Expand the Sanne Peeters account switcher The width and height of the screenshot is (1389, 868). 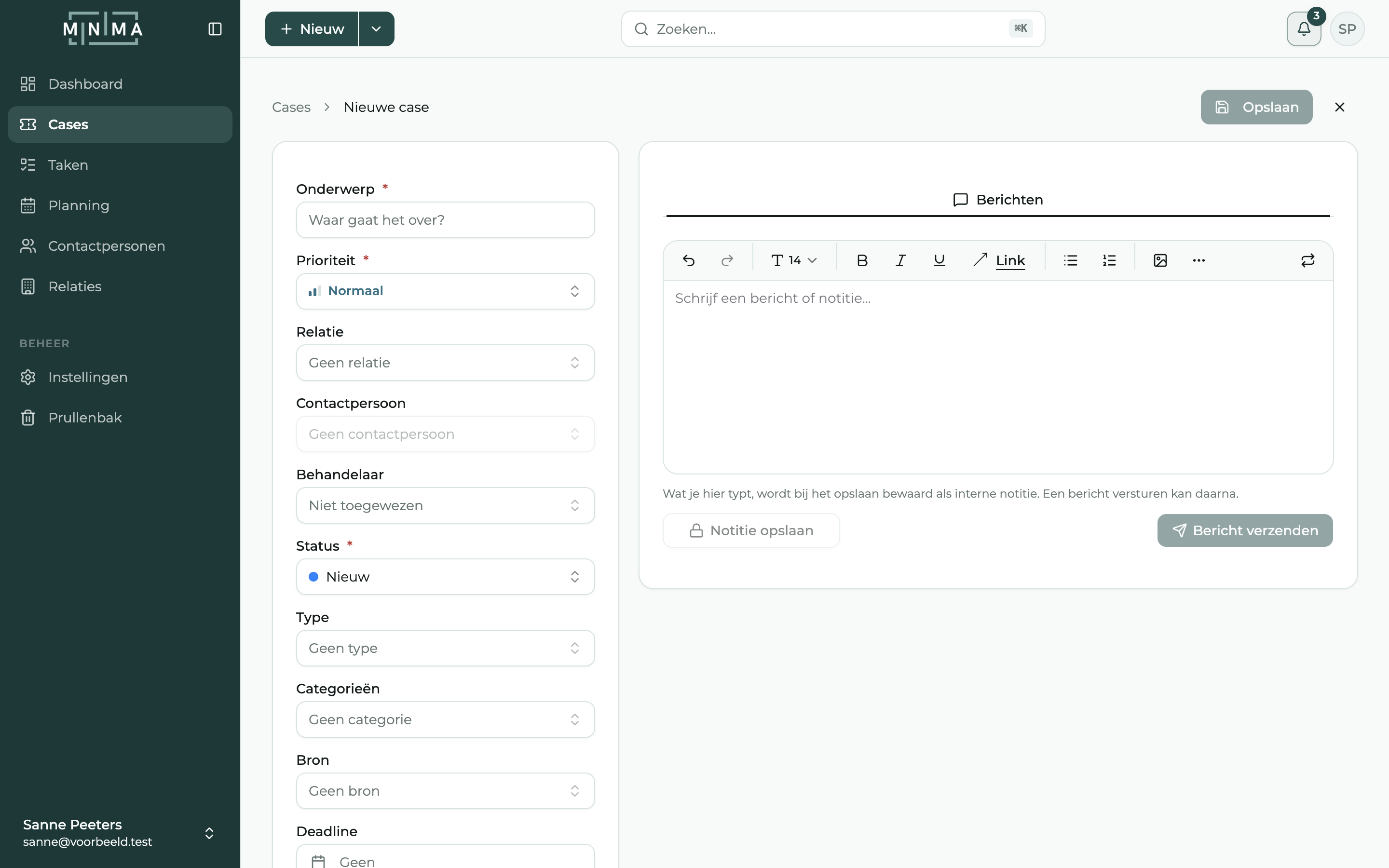pos(120,833)
